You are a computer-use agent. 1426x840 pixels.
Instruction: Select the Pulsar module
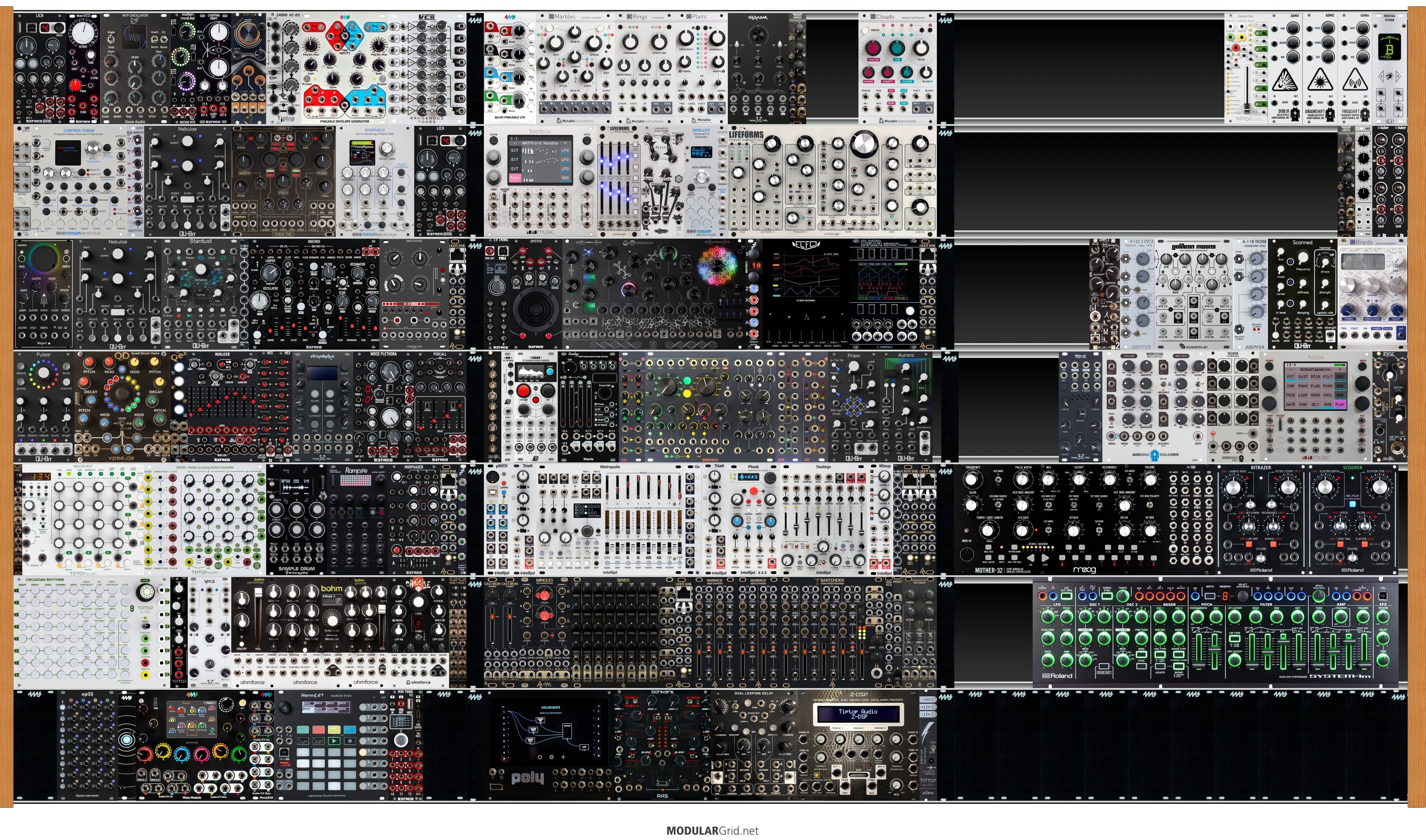44,406
